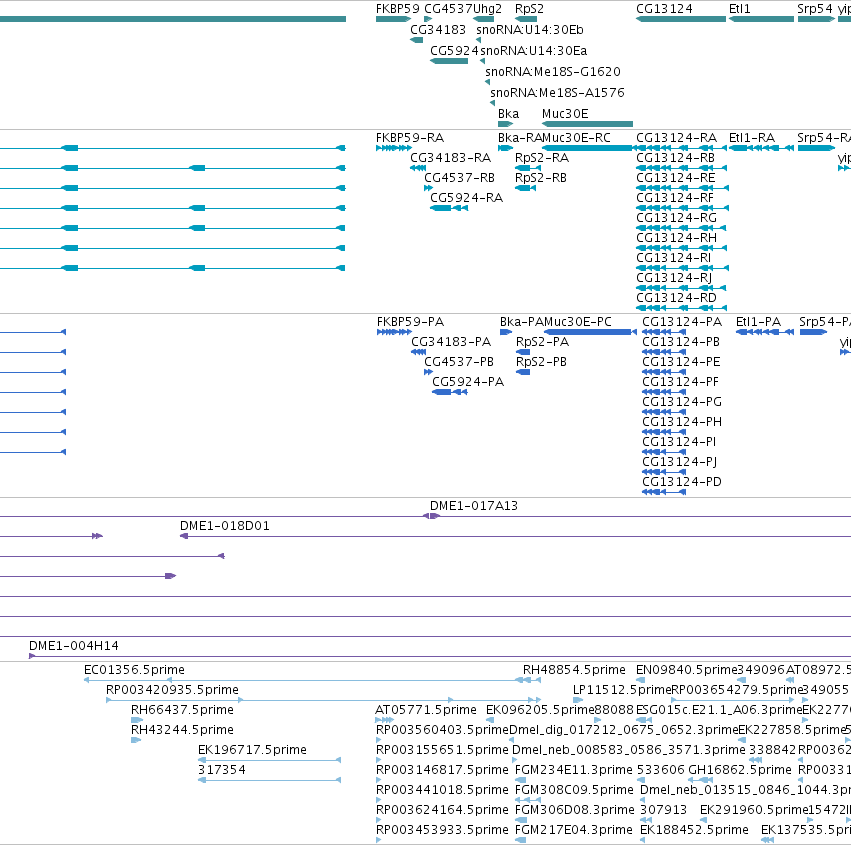Select the CG13124-RF transcript
The image size is (851, 845).
point(682,208)
